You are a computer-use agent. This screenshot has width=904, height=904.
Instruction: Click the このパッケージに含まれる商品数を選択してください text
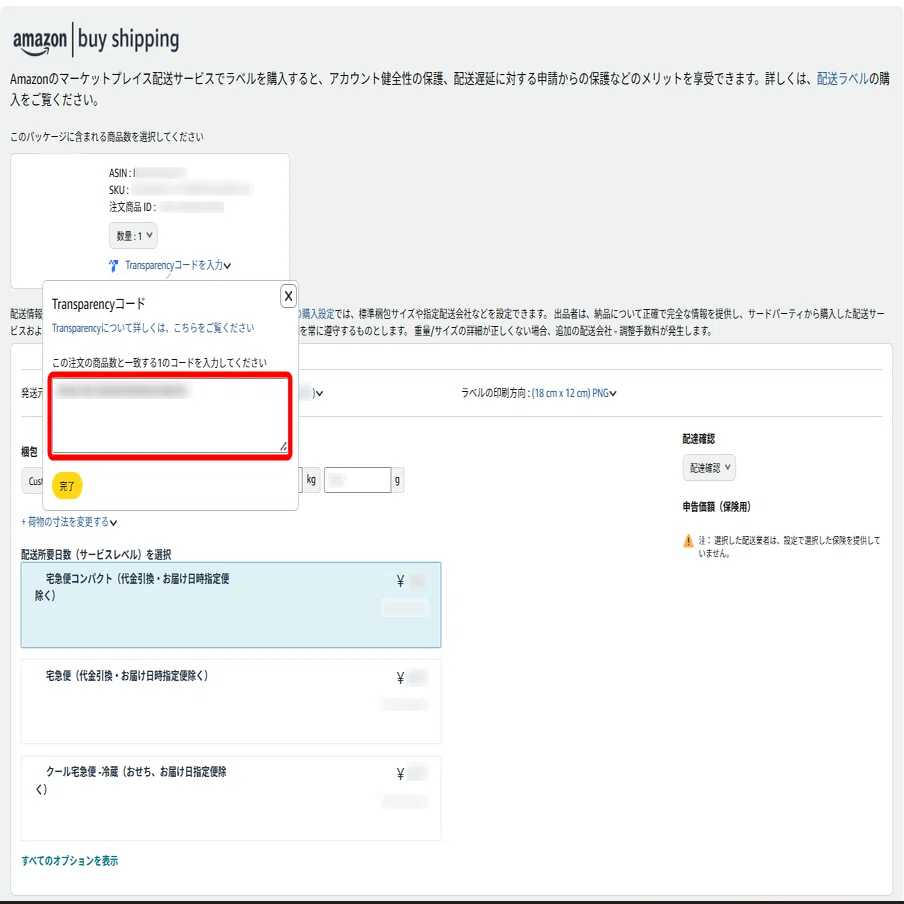pyautogui.click(x=107, y=137)
